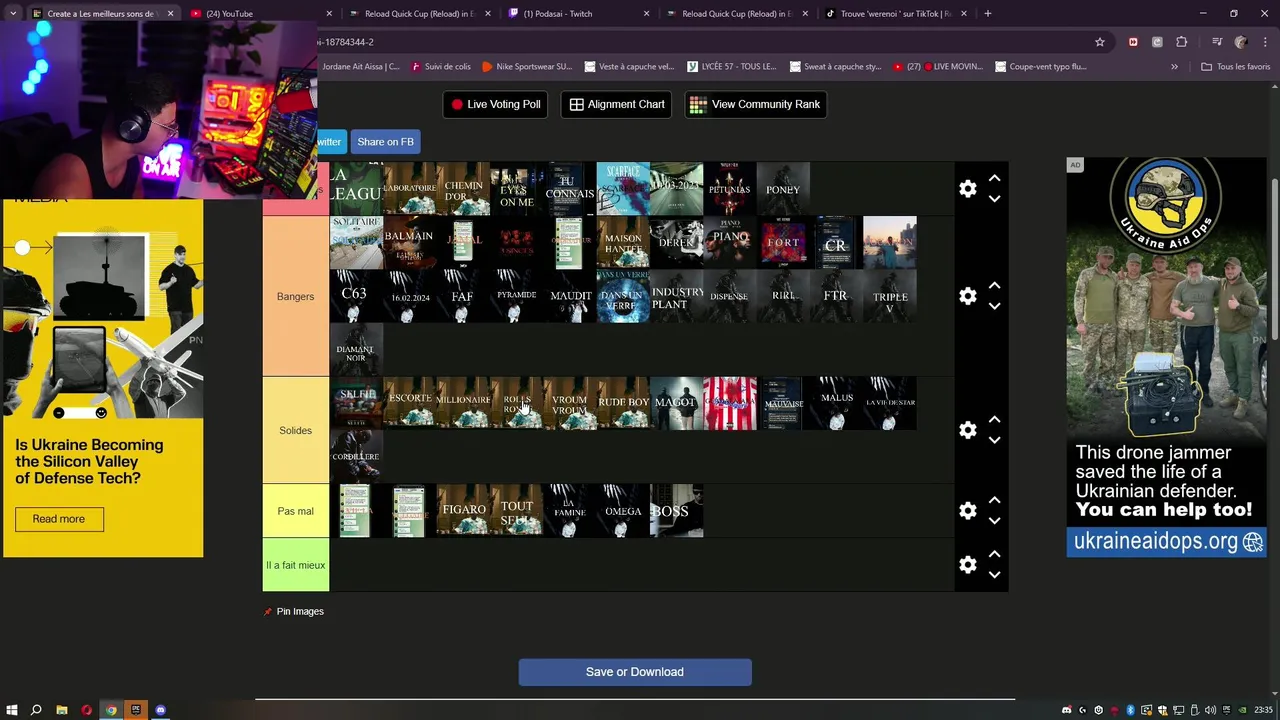
Task: Select the FIGARO song tile
Action: pos(463,511)
